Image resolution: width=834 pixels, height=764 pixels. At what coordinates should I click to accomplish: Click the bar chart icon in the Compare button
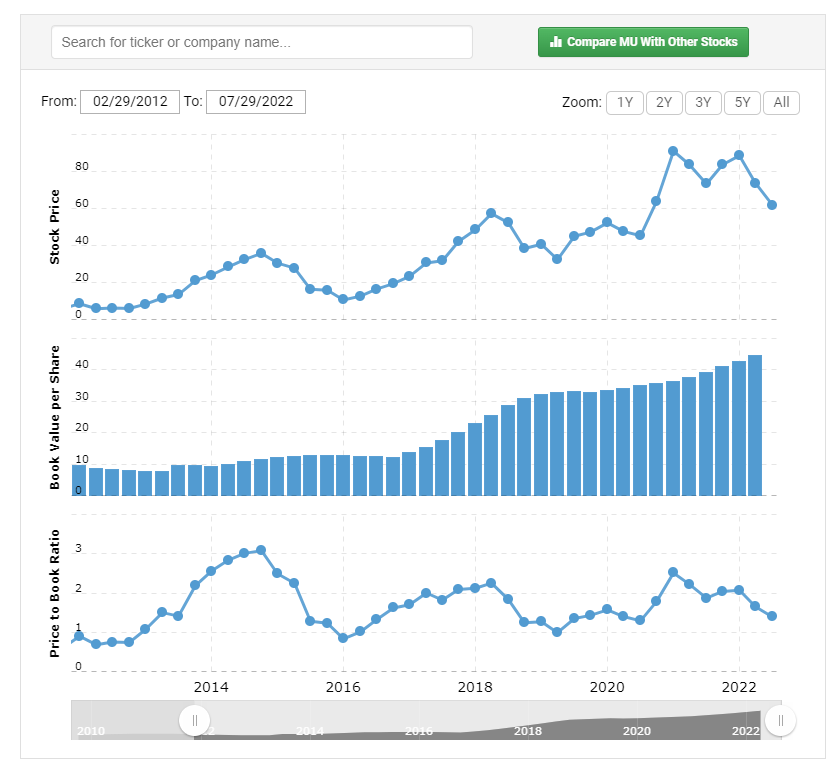556,41
